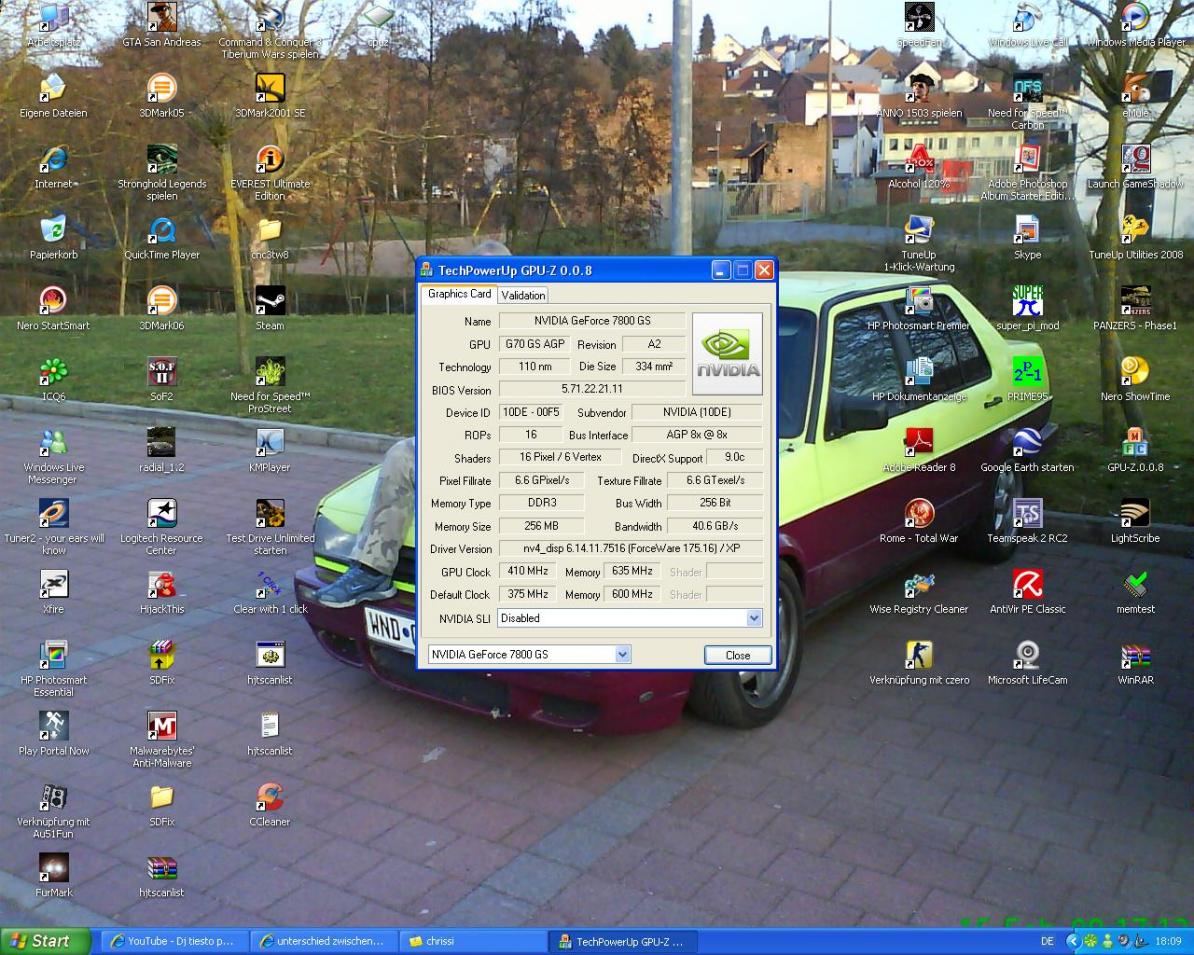The height and width of the screenshot is (955, 1194).
Task: Click the Default Clock 375 MHz value
Action: click(x=528, y=594)
